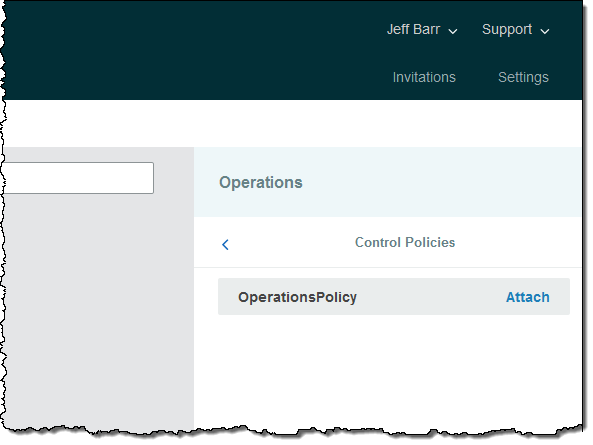Expand the Support dropdown menu

(x=515, y=29)
